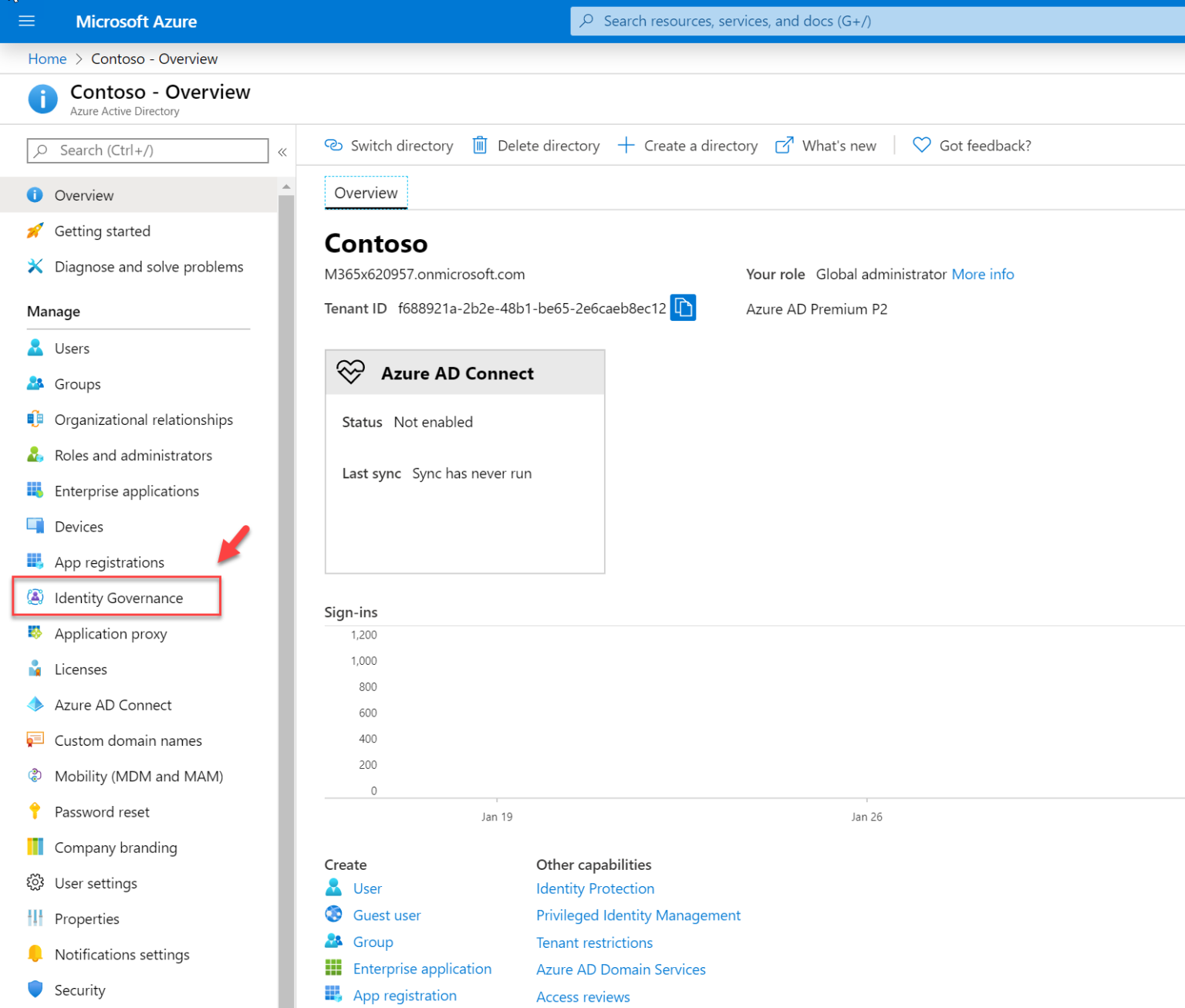Click the sidebar Search field
Screen dimensions: 1185x1008
(x=147, y=150)
